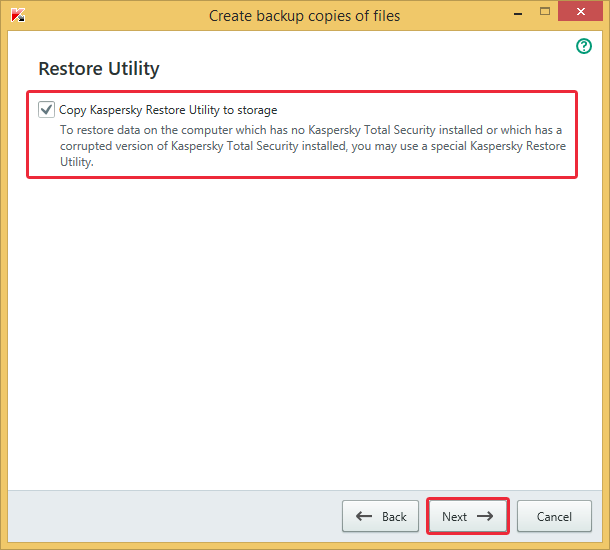Viewport: 610px width, 550px height.
Task: Open help via the green question mark
Action: pos(584,47)
